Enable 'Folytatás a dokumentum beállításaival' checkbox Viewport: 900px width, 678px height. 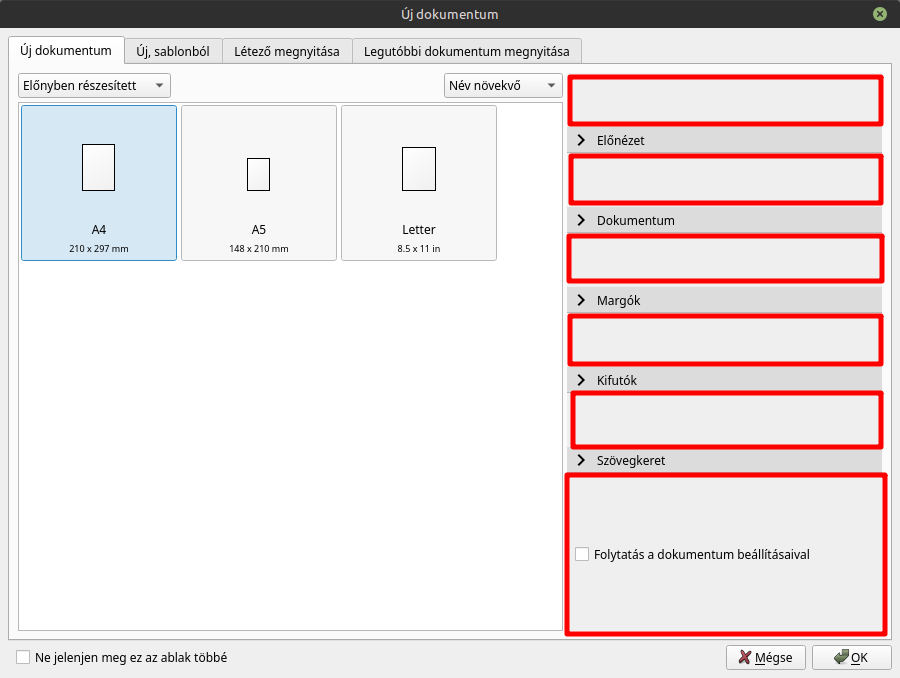582,554
